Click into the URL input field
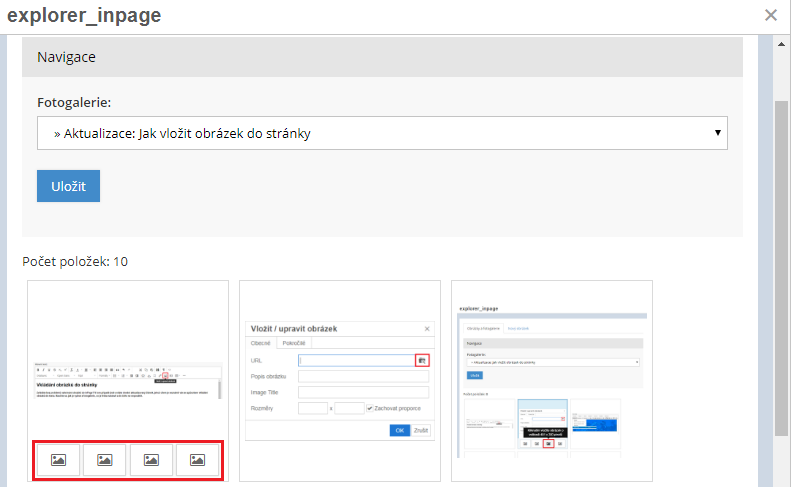Viewport: 791px width, 487px height. point(355,360)
